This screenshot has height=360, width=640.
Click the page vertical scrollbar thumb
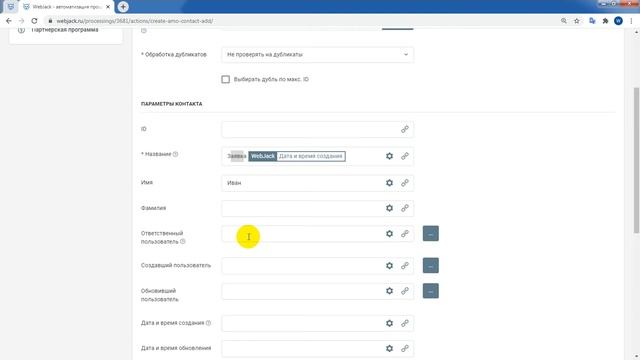pos(636,160)
